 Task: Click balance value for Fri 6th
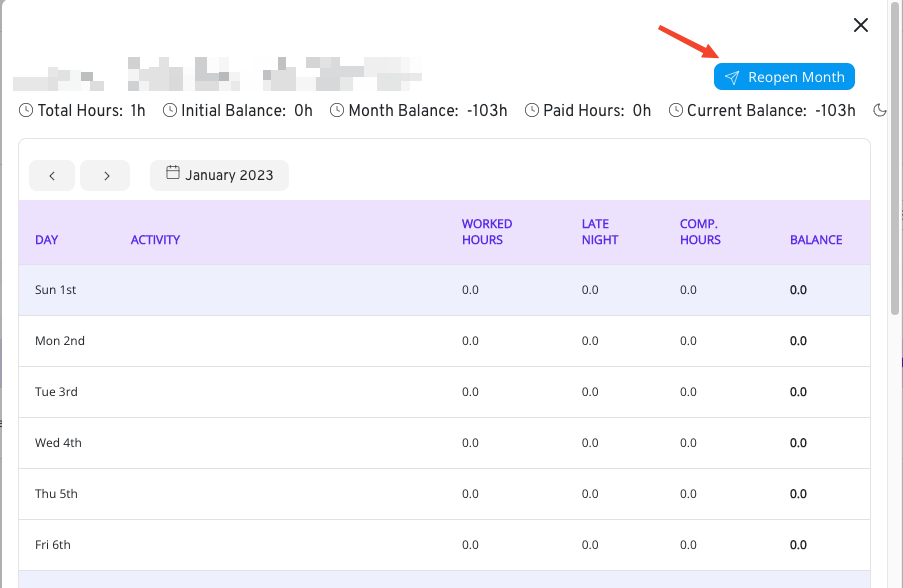(799, 545)
